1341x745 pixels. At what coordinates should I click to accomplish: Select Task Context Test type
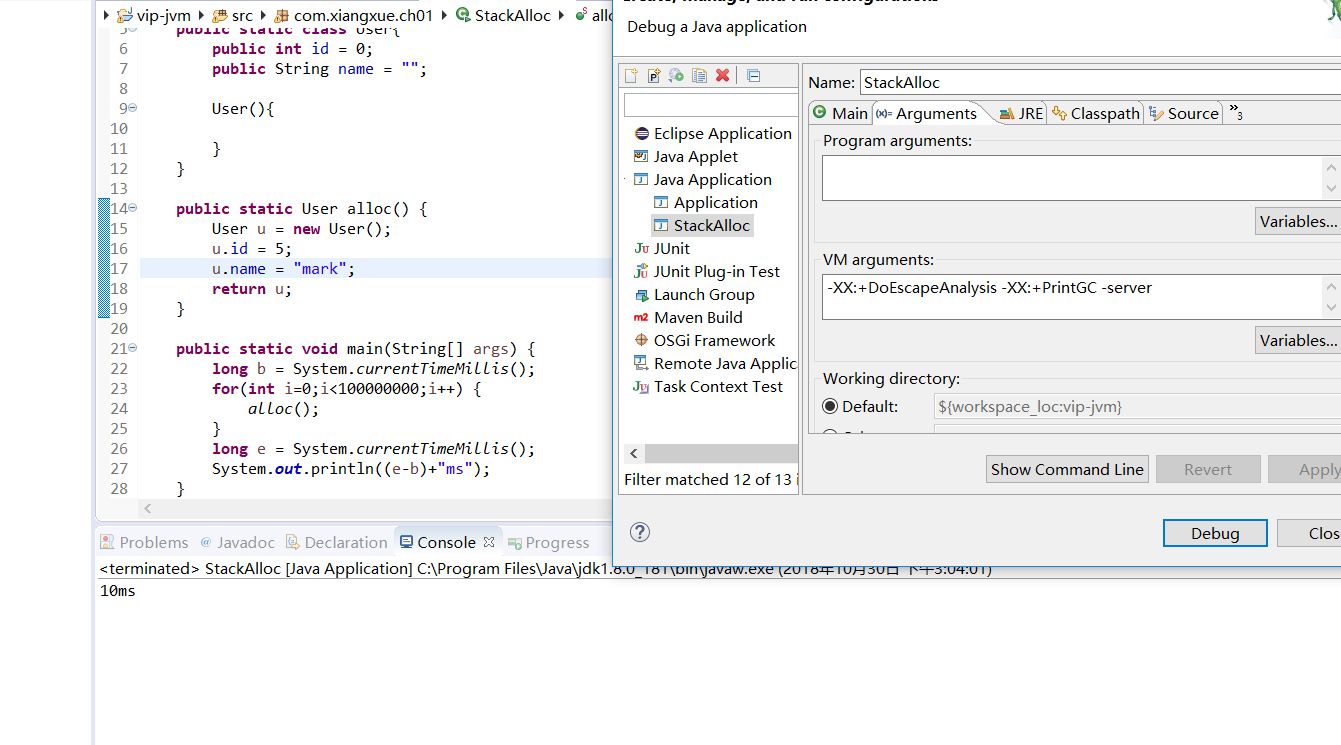point(708,386)
